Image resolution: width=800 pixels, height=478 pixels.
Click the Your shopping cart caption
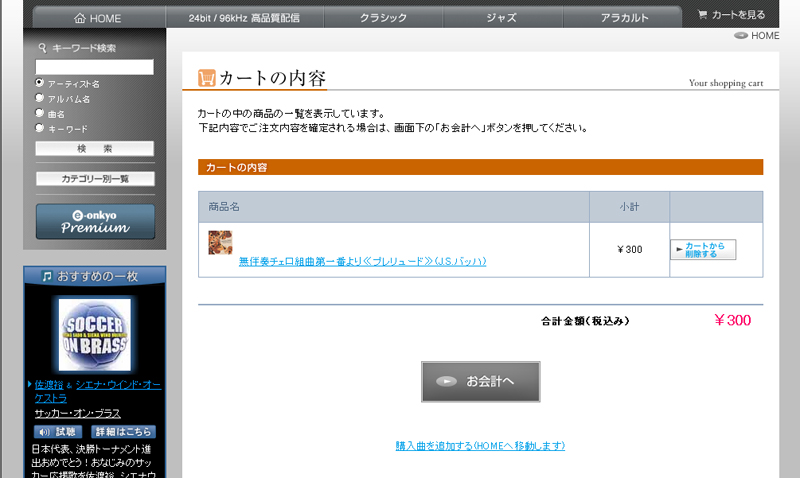tap(726, 83)
